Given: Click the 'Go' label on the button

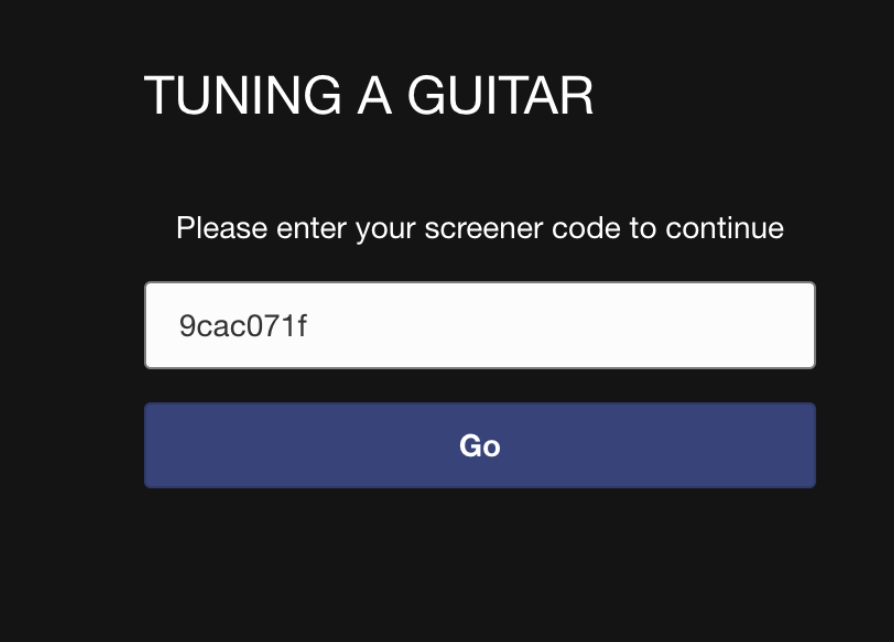Looking at the screenshot, I should click(x=479, y=446).
